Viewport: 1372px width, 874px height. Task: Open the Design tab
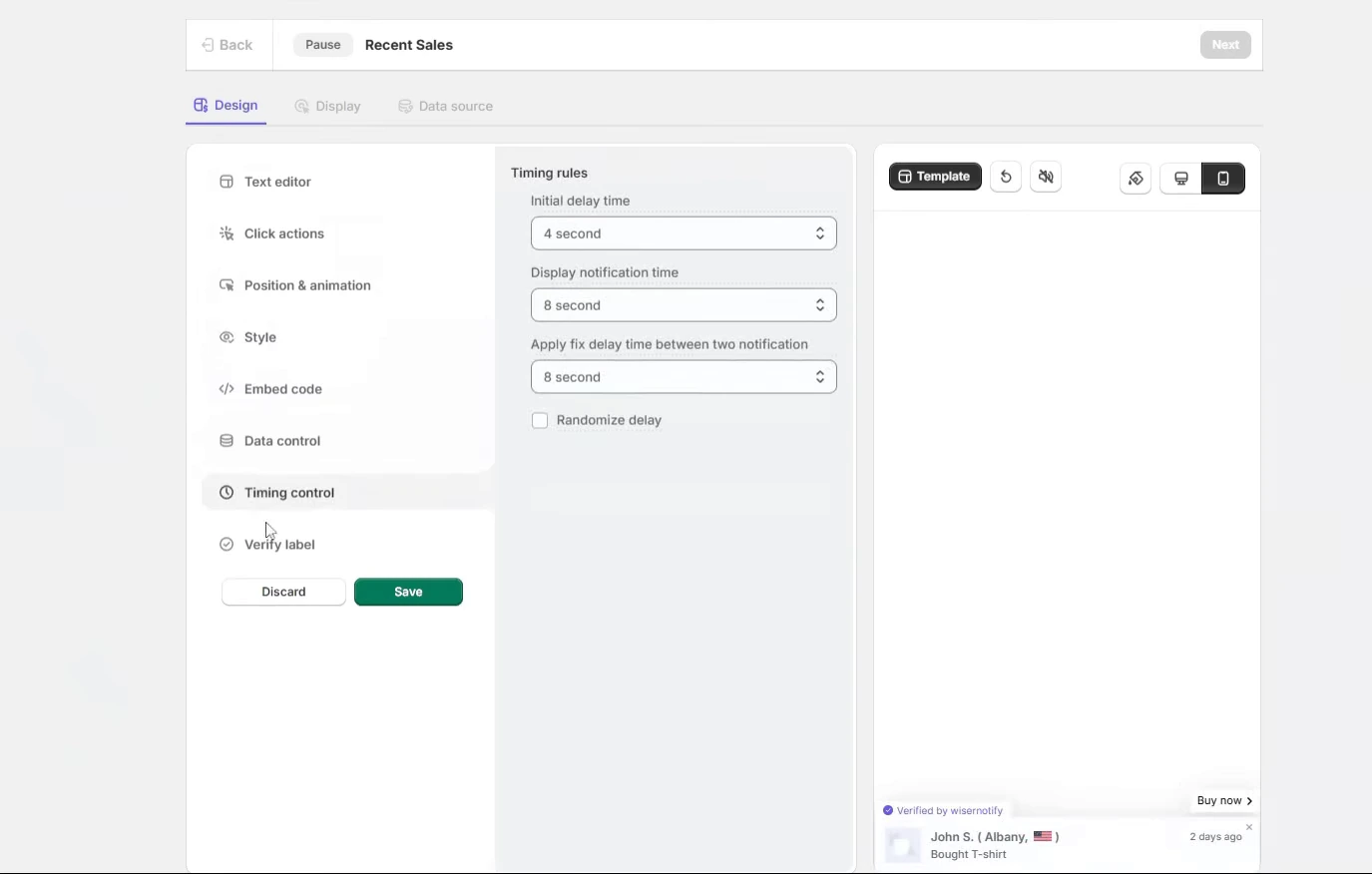[226, 105]
